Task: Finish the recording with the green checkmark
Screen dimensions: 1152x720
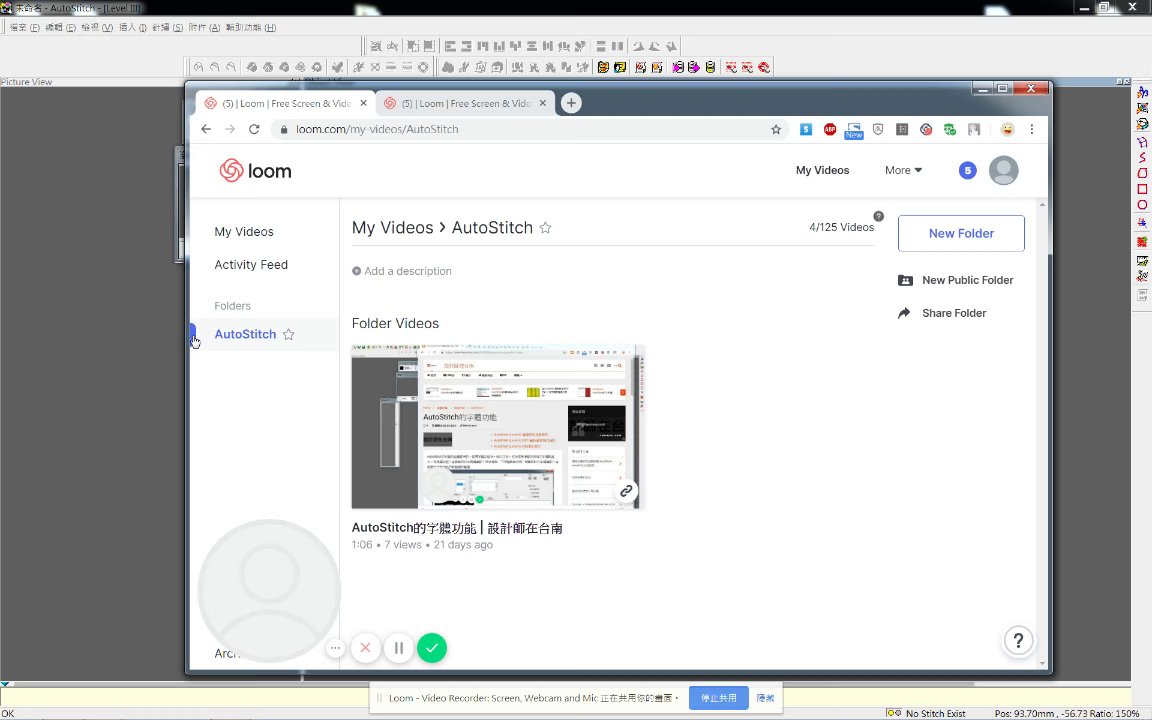Action: [432, 648]
